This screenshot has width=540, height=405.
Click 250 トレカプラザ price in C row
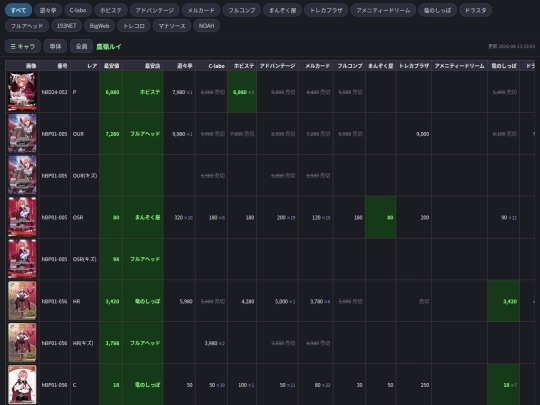[x=425, y=385]
